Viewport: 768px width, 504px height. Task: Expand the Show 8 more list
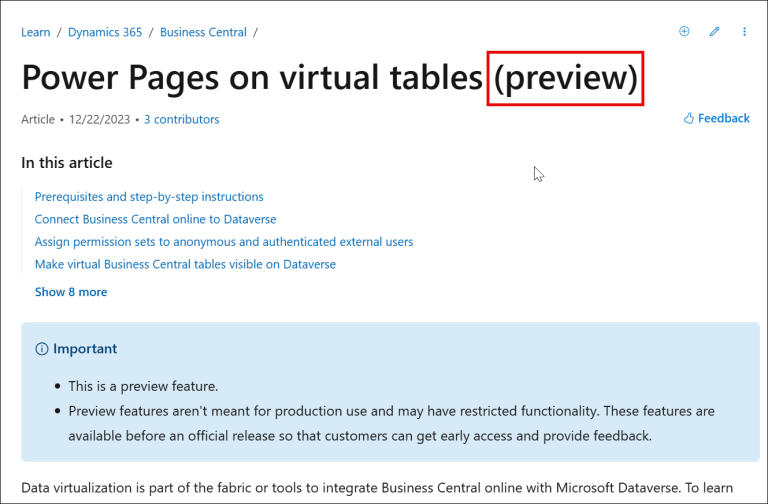[x=71, y=292]
